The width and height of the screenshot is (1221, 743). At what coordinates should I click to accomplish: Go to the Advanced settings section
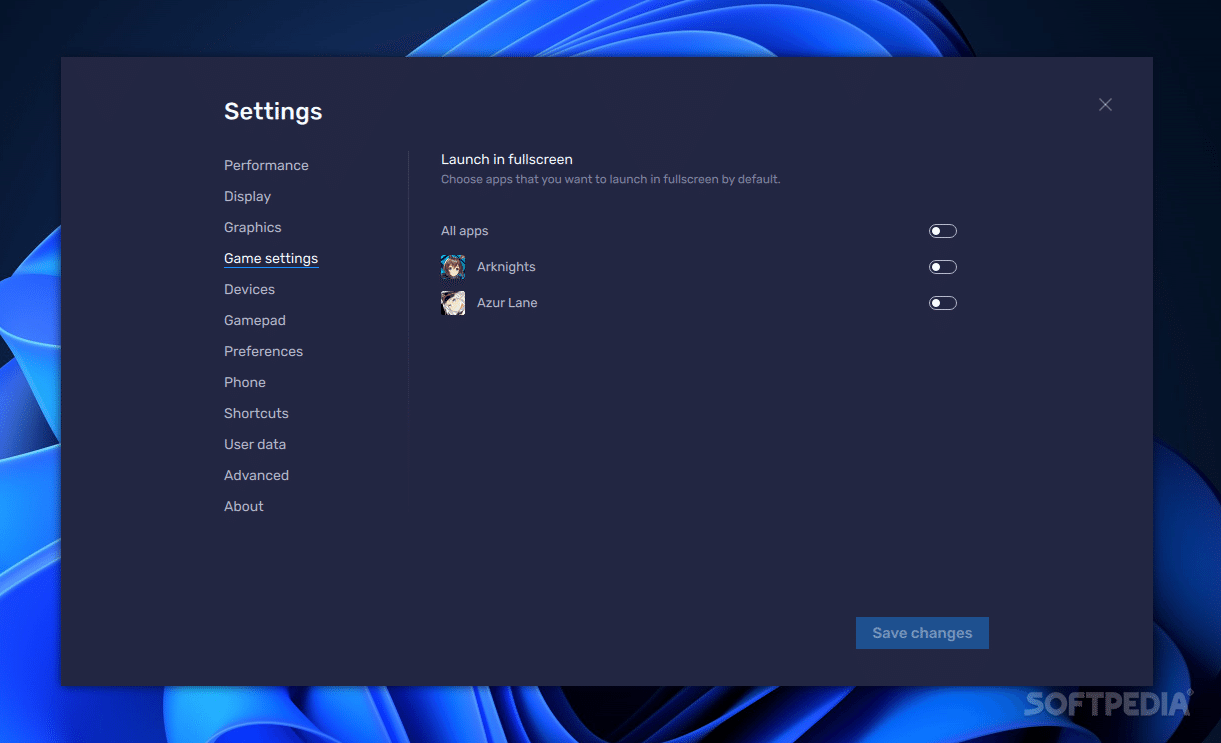click(256, 475)
